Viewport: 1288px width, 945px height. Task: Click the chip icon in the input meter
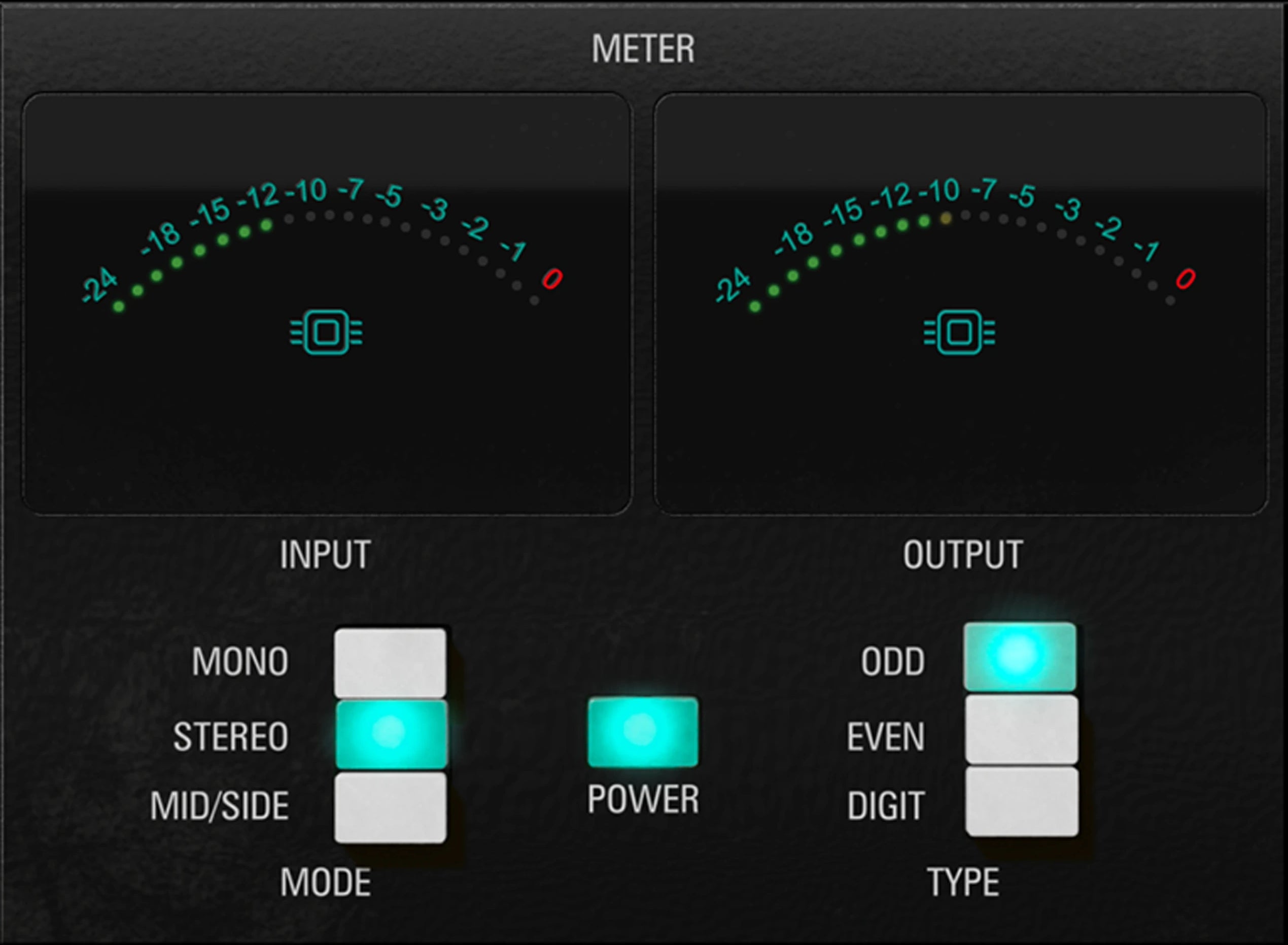[x=326, y=332]
